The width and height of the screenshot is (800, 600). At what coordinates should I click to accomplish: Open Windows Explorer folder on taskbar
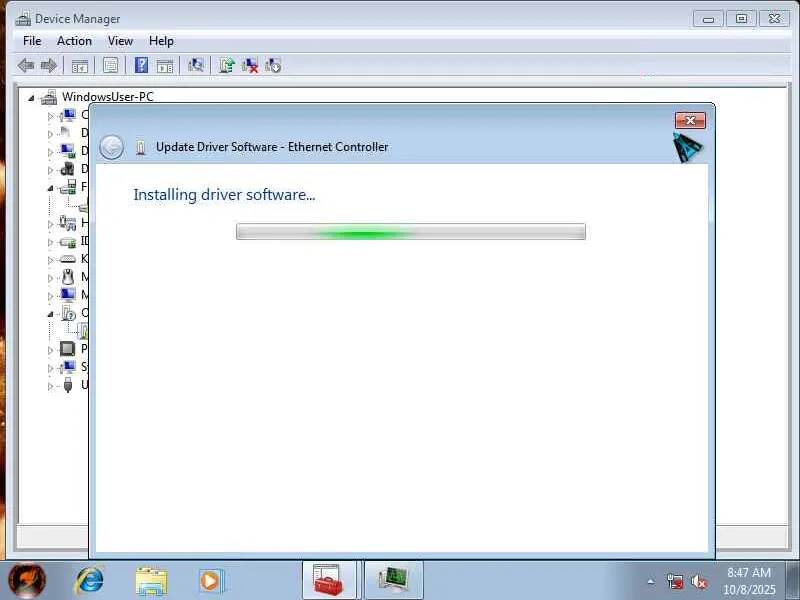tap(151, 581)
